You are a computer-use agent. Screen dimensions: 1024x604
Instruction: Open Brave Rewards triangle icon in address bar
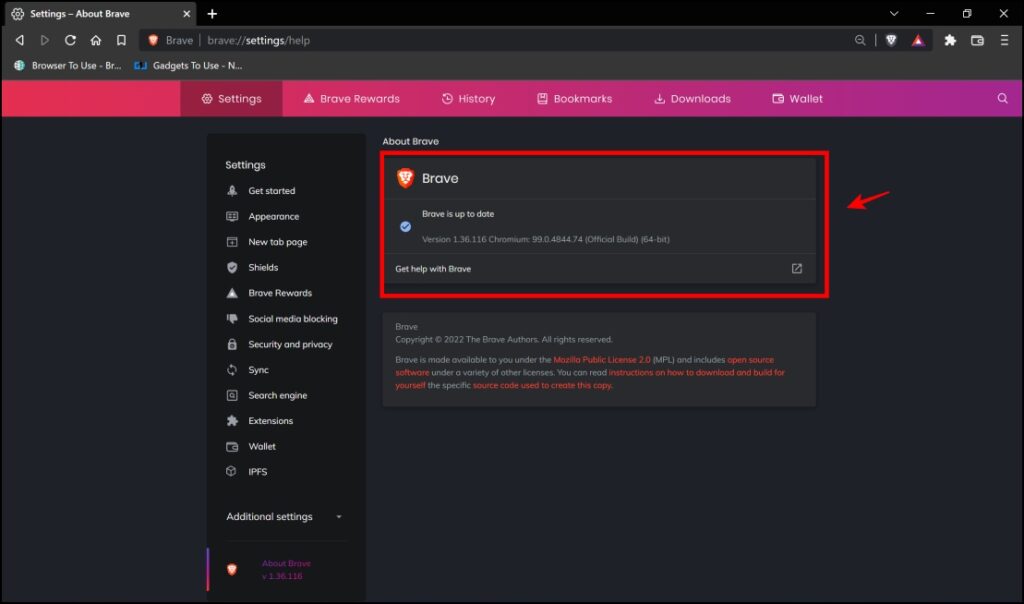(x=918, y=40)
